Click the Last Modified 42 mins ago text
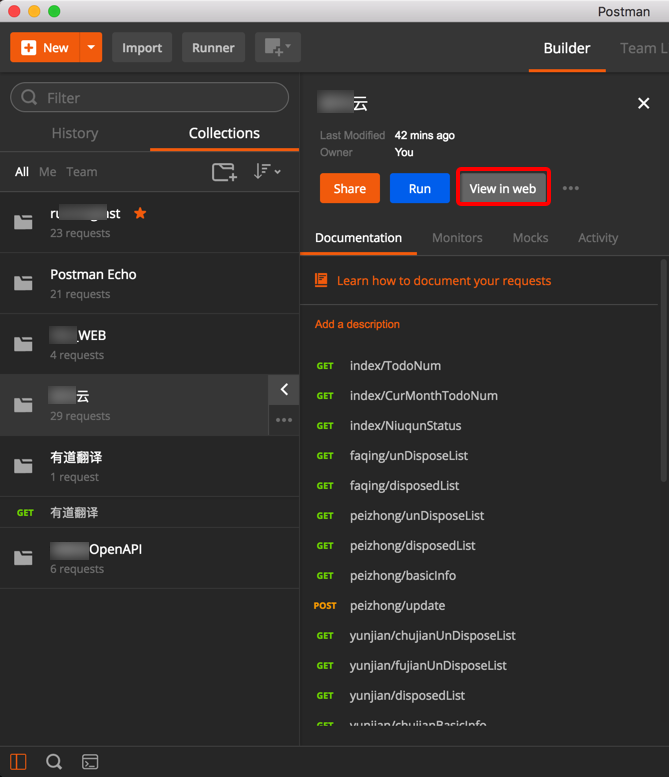The height and width of the screenshot is (778, 669). coord(387,135)
